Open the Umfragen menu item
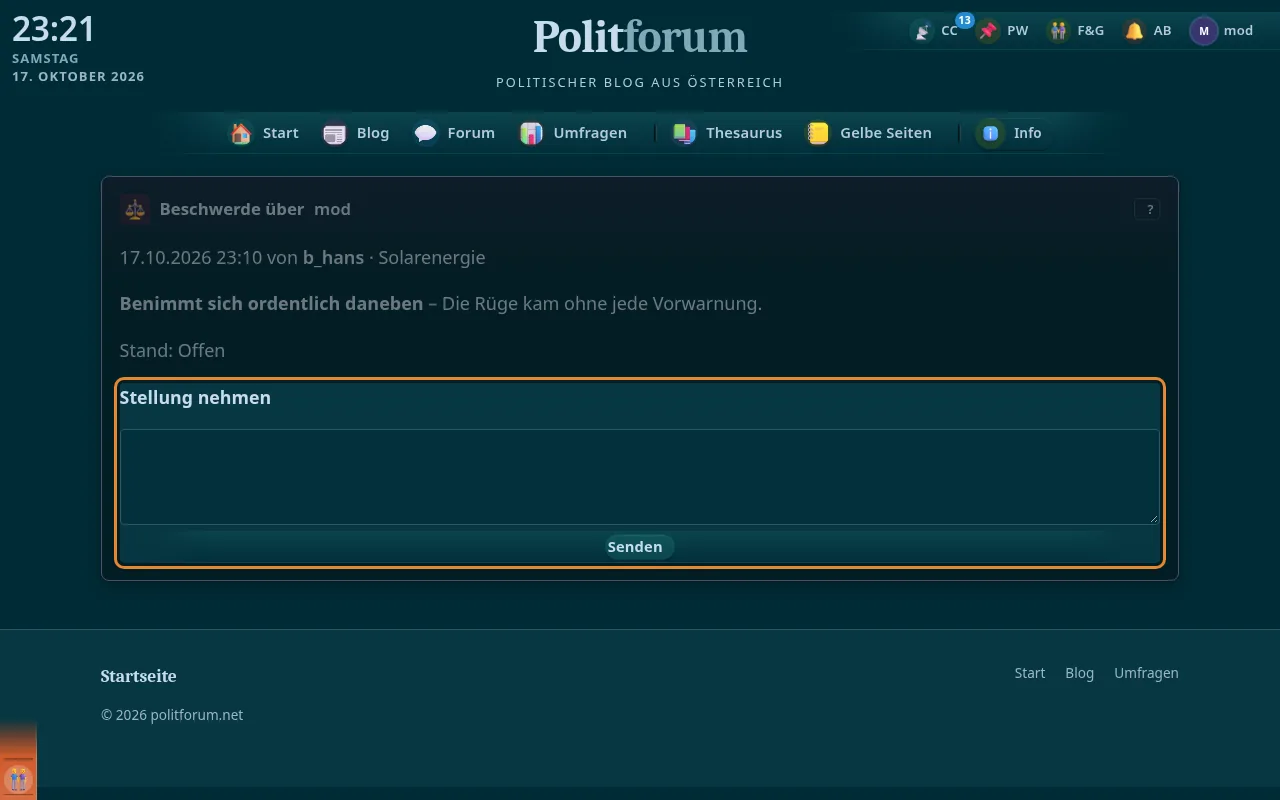 pyautogui.click(x=574, y=133)
